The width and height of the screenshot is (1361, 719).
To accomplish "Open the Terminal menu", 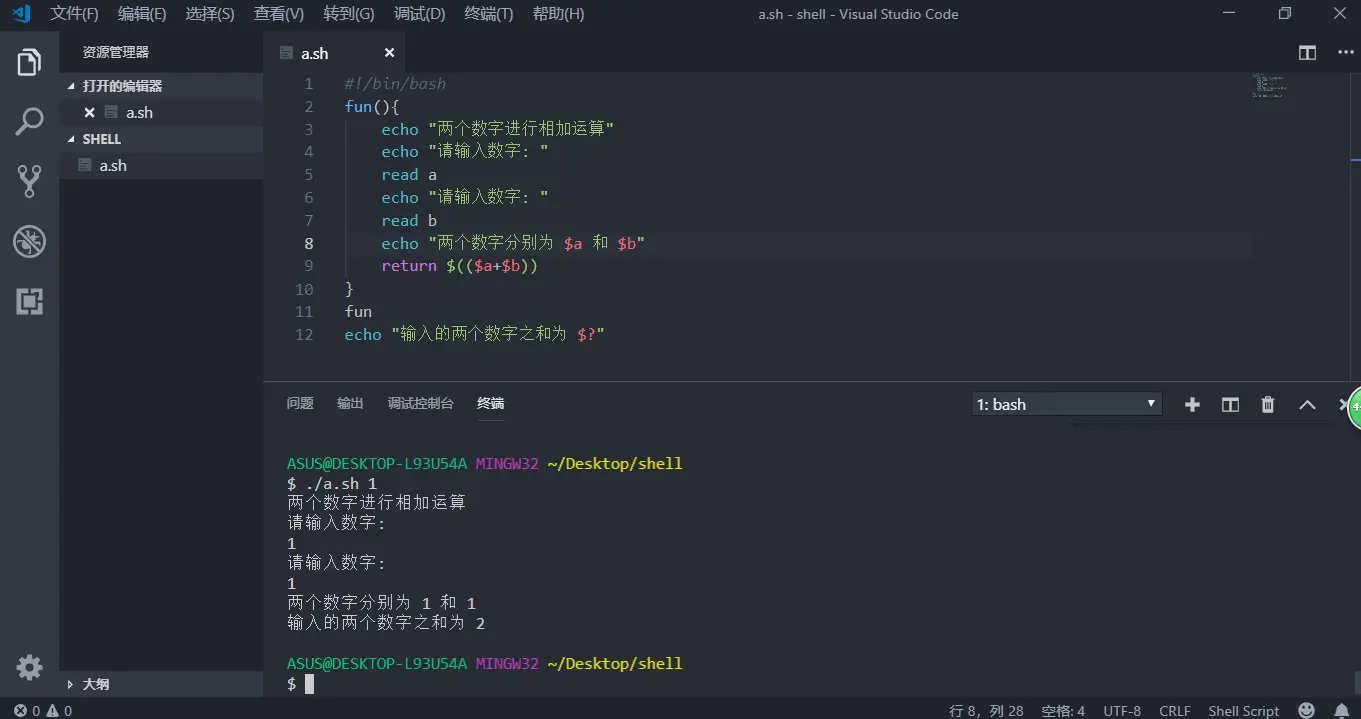I will 489,14.
